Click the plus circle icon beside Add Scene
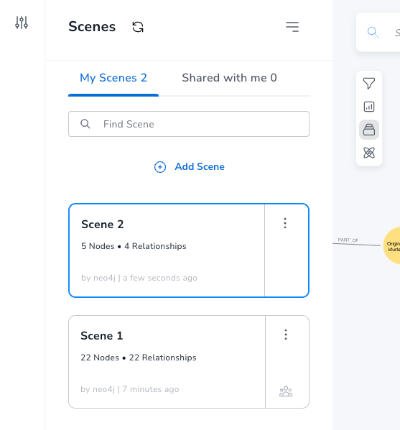The width and height of the screenshot is (400, 430). [x=160, y=167]
